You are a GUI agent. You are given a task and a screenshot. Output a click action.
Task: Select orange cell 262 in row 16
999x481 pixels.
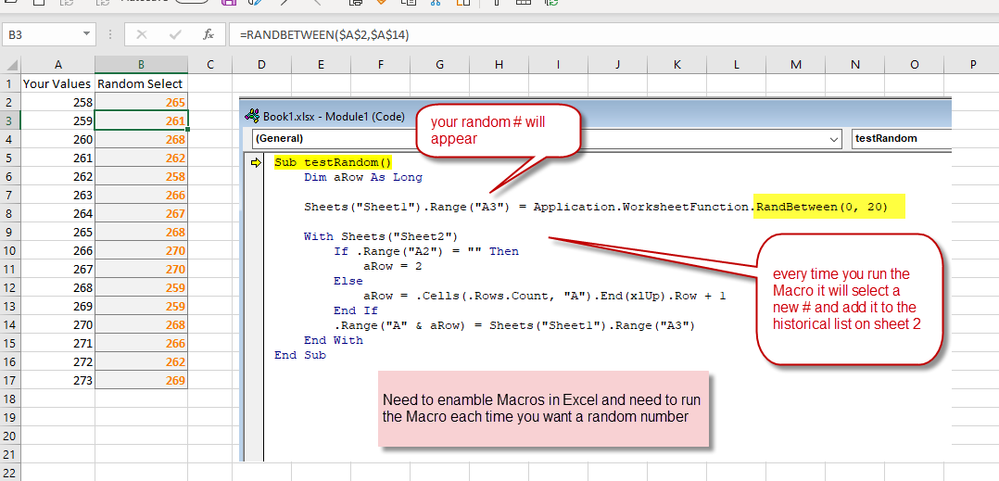point(141,362)
